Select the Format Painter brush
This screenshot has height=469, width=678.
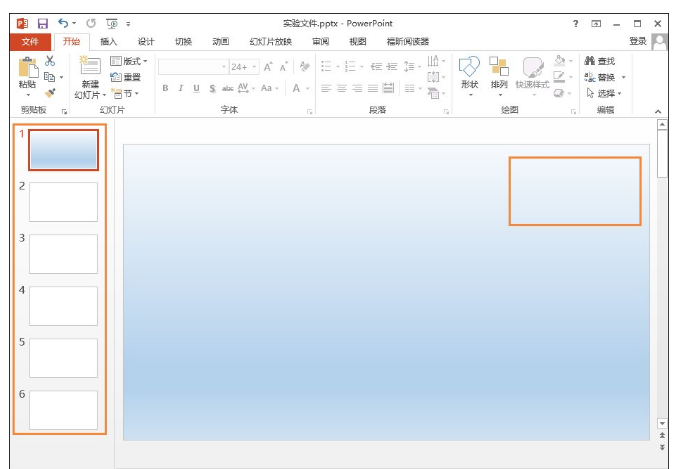click(x=50, y=92)
